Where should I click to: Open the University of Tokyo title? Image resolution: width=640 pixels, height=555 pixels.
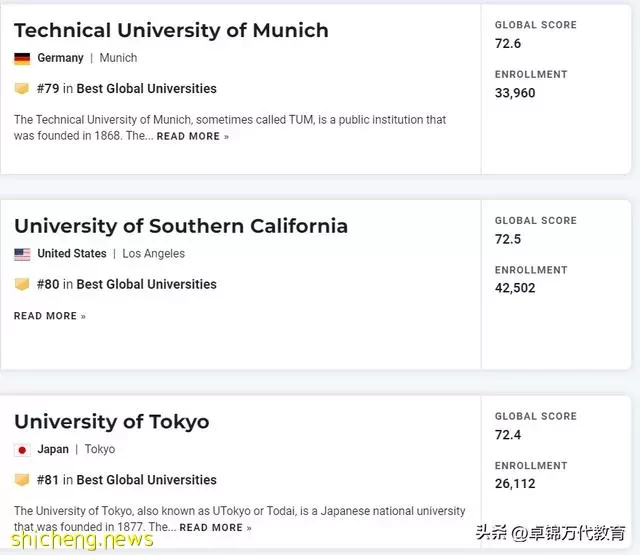pos(111,422)
